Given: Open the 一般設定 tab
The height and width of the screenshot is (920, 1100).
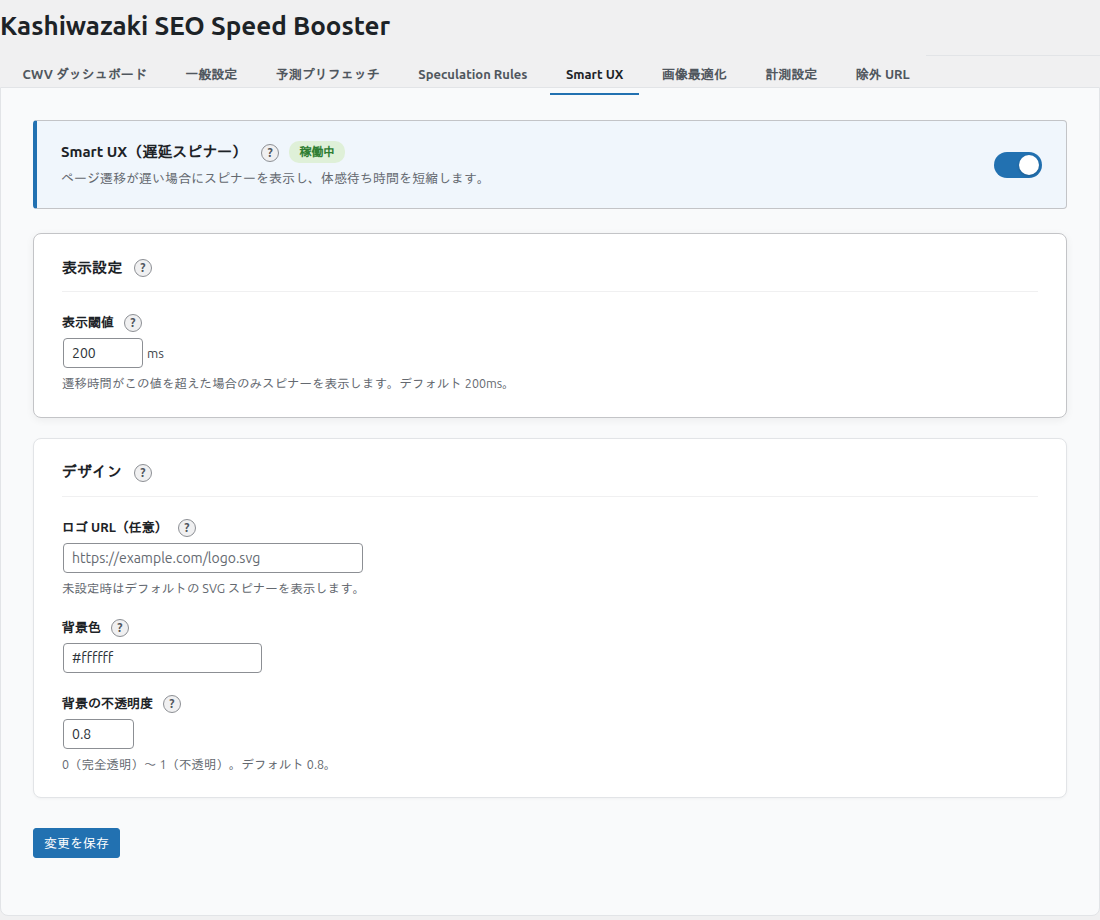Looking at the screenshot, I should coord(211,73).
